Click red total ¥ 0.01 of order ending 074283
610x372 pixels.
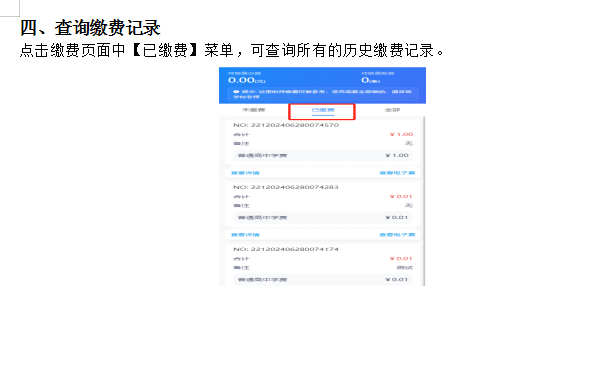point(401,197)
